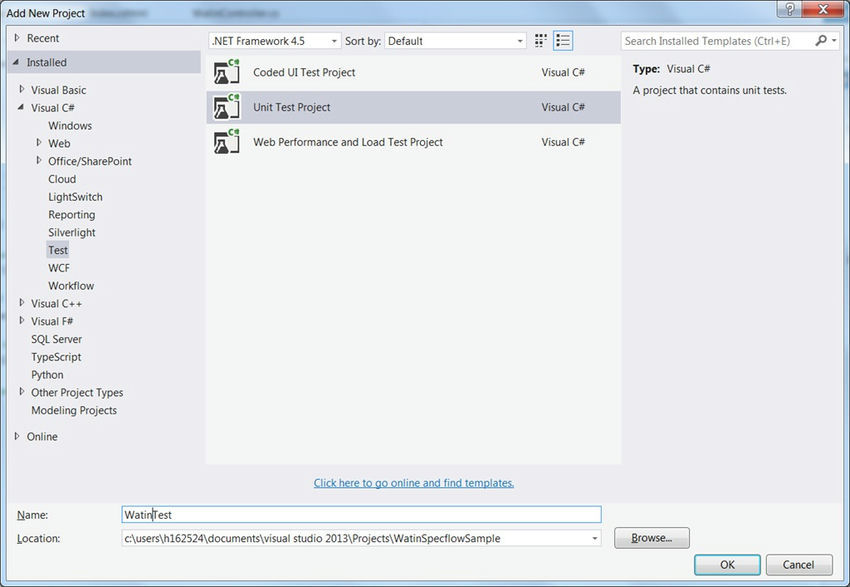The width and height of the screenshot is (850, 587).
Task: Select the Unit Test Project template icon
Action: click(225, 107)
